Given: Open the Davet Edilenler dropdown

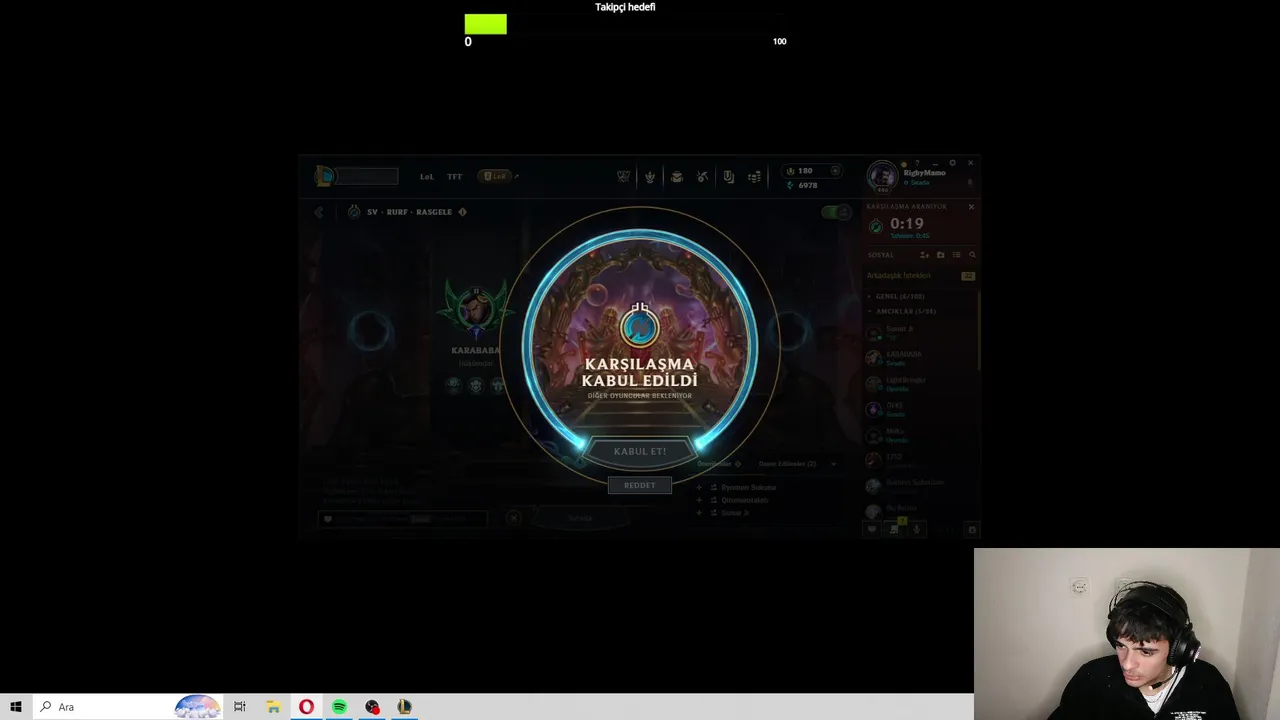Looking at the screenshot, I should (x=796, y=464).
